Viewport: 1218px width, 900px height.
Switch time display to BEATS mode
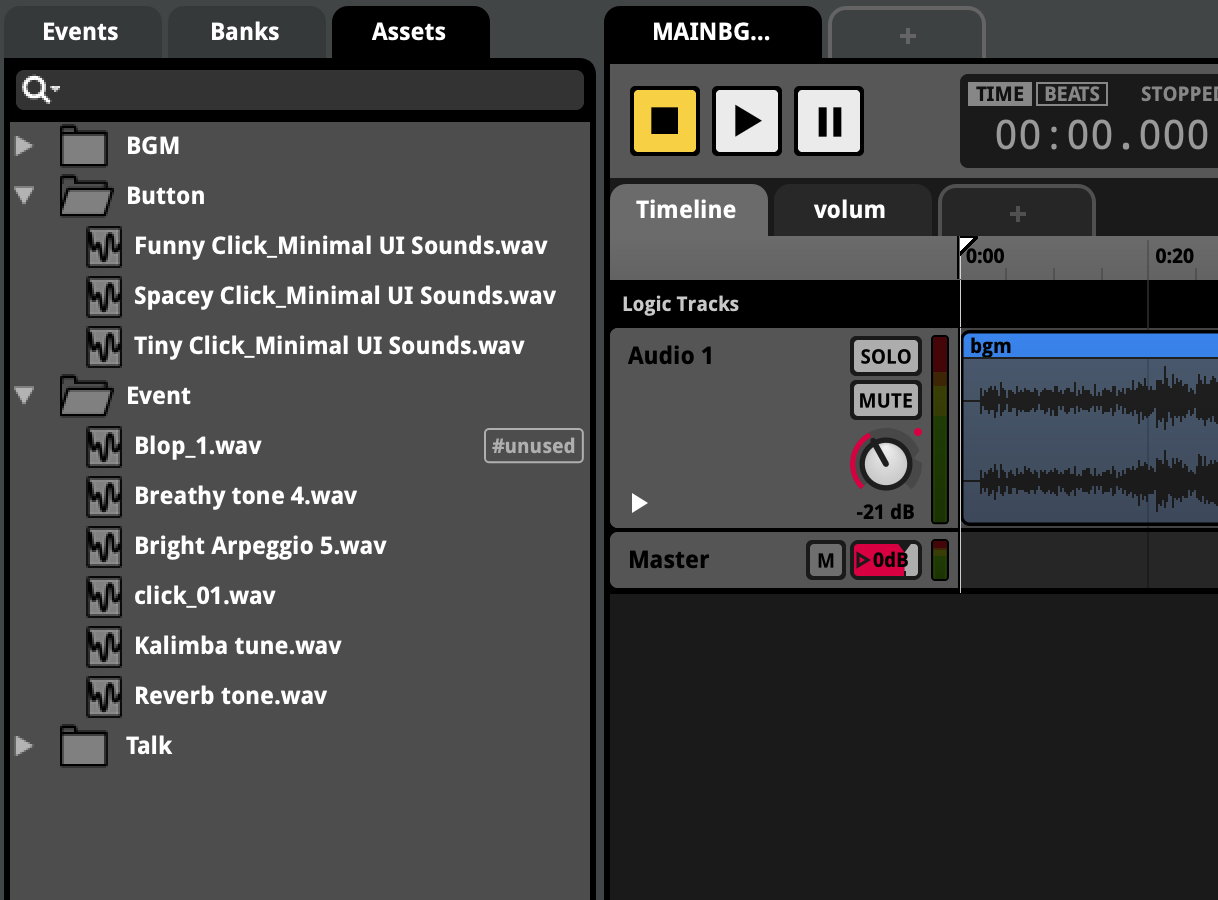click(1072, 94)
